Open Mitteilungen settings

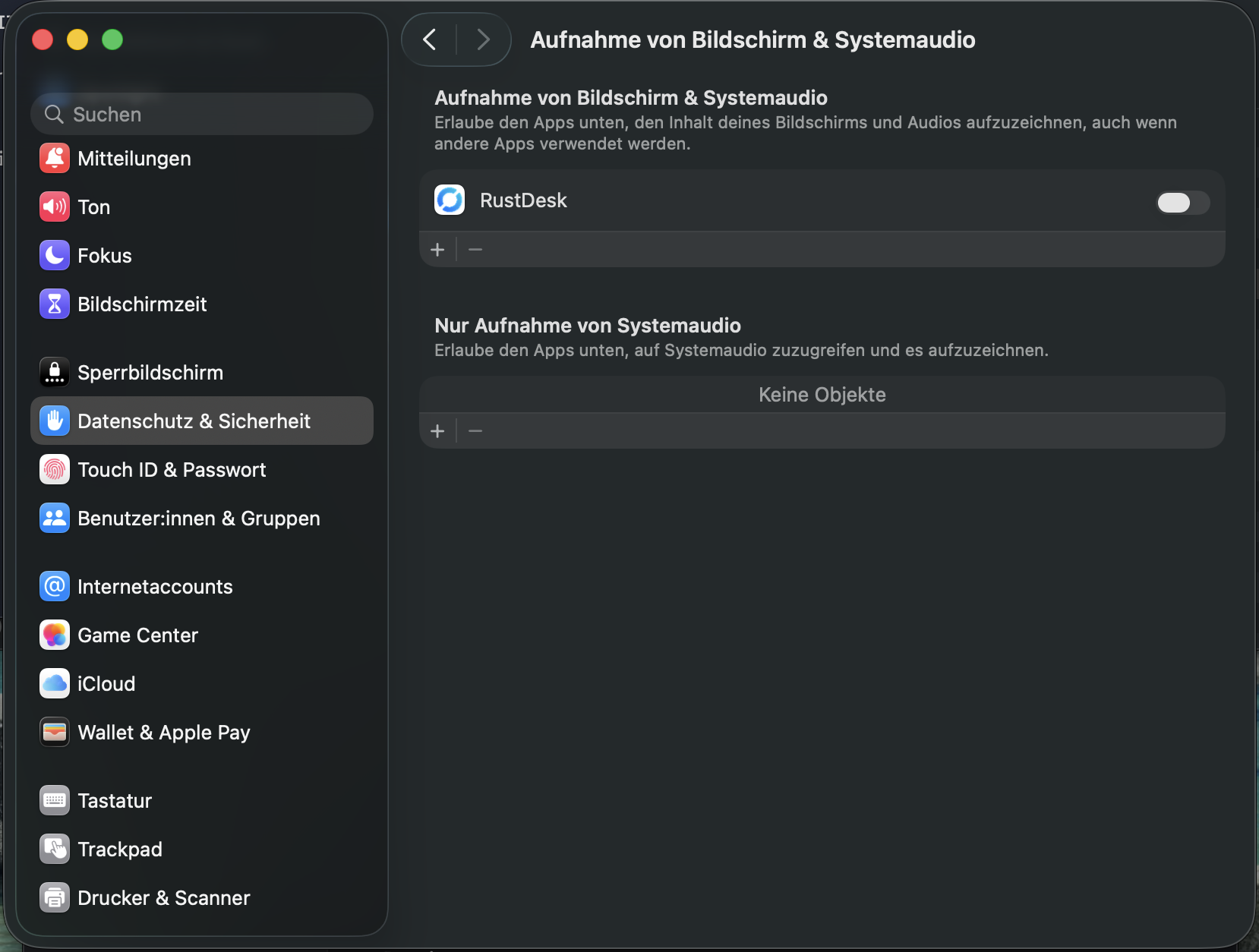pos(134,158)
